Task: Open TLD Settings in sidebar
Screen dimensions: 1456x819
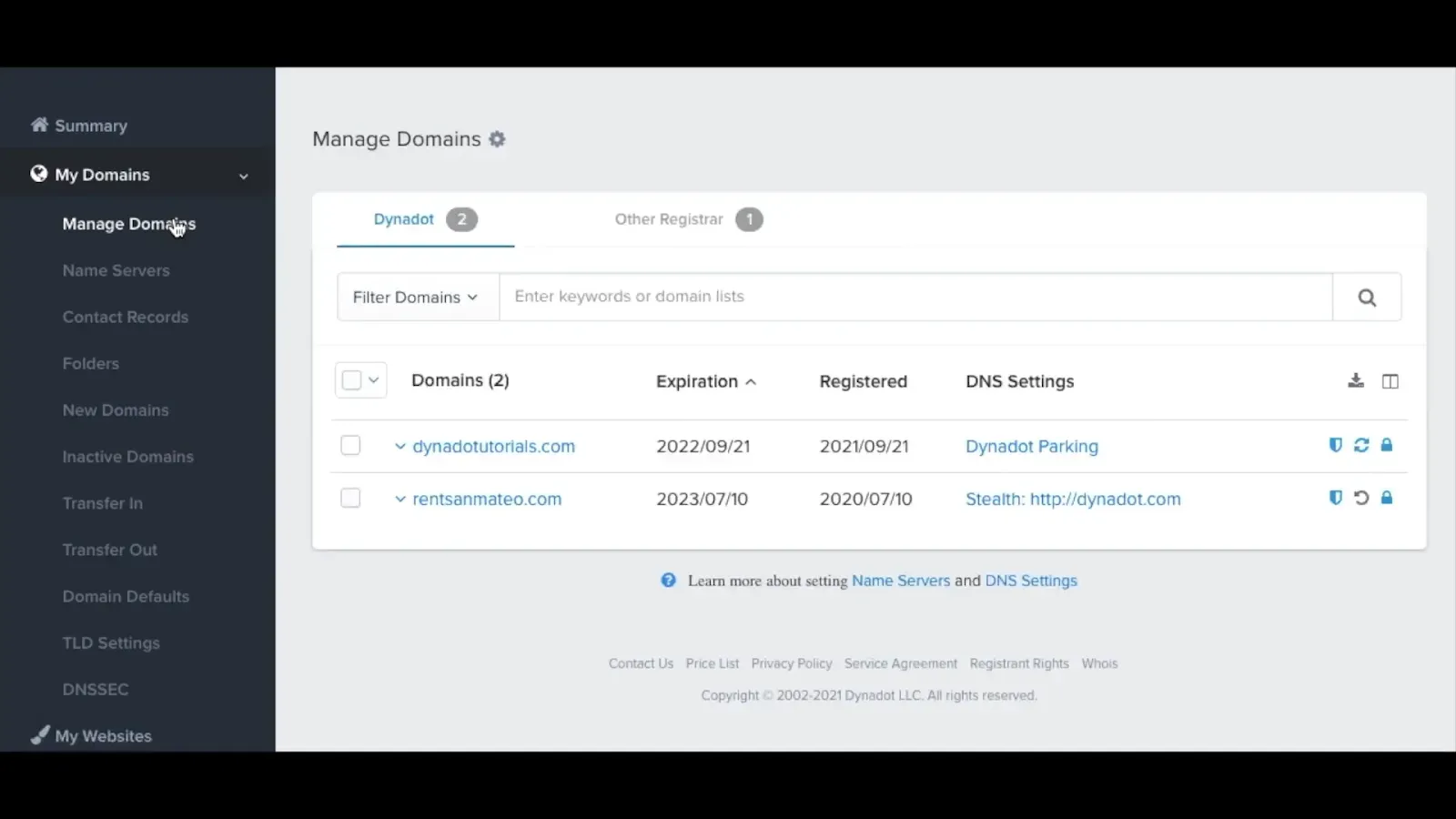Action: point(111,642)
